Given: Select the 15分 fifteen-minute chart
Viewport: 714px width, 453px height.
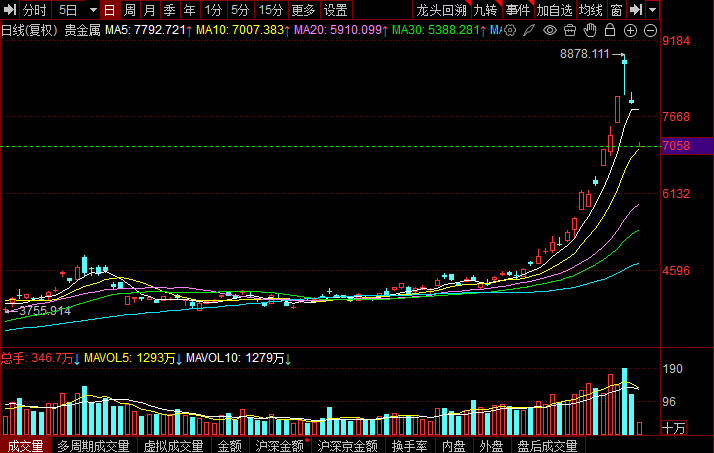Looking at the screenshot, I should point(271,10).
